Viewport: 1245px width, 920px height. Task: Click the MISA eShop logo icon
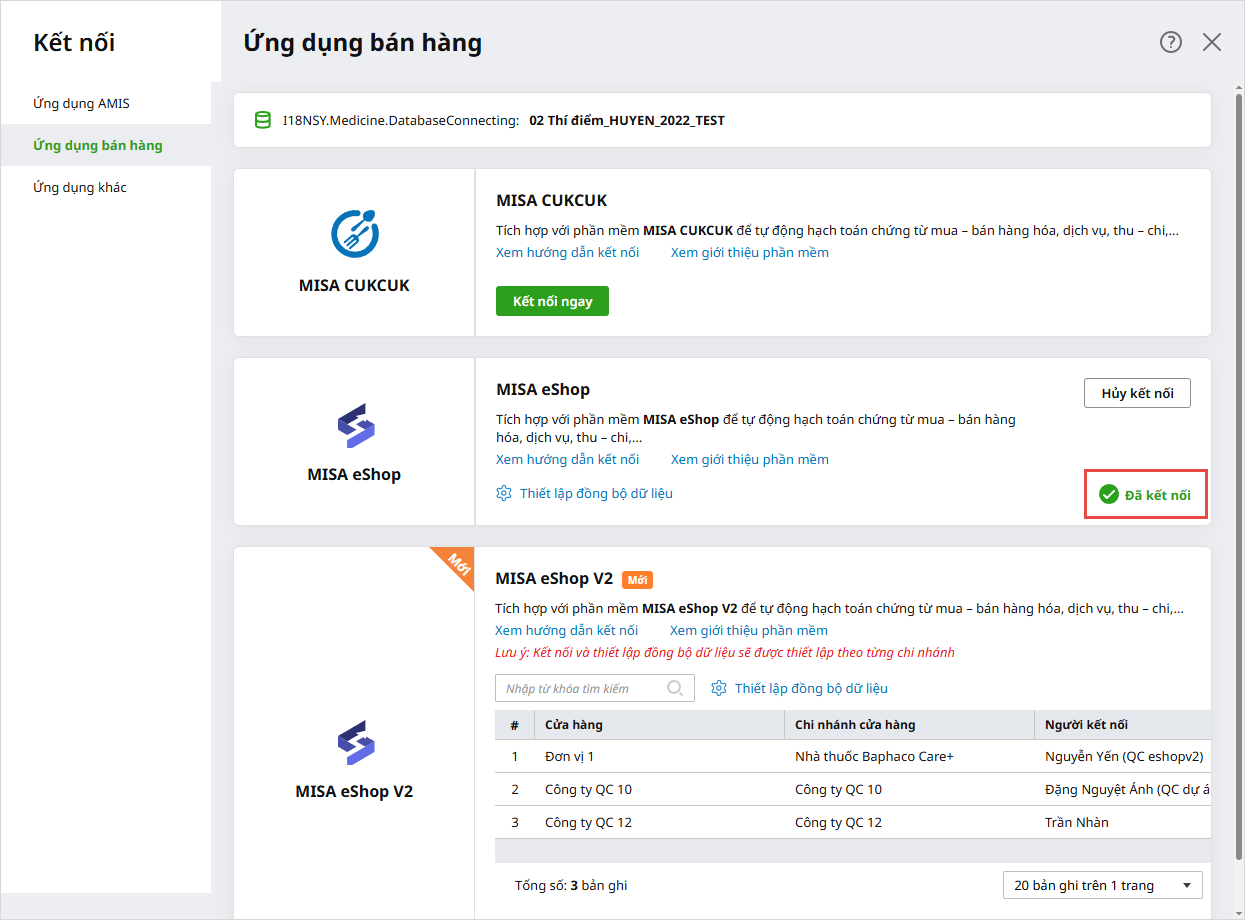coord(355,426)
